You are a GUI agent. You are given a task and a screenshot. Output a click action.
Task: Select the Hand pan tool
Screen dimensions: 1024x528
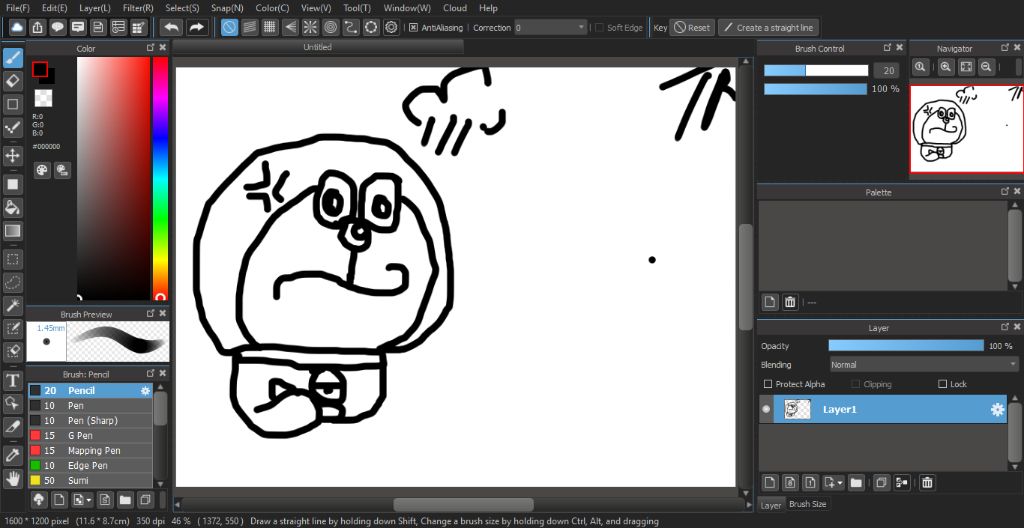click(x=12, y=478)
